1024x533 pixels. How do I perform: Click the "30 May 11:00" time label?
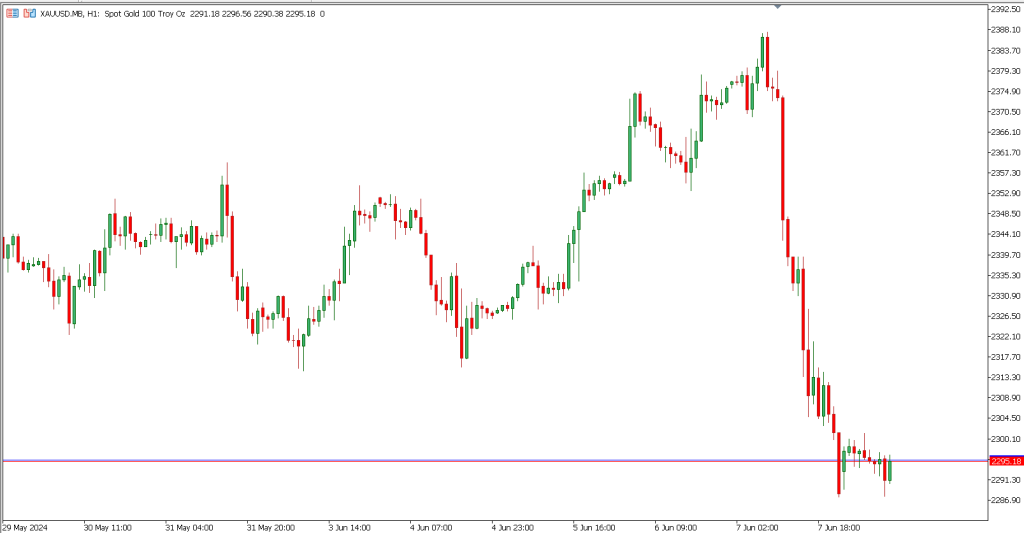pyautogui.click(x=107, y=527)
